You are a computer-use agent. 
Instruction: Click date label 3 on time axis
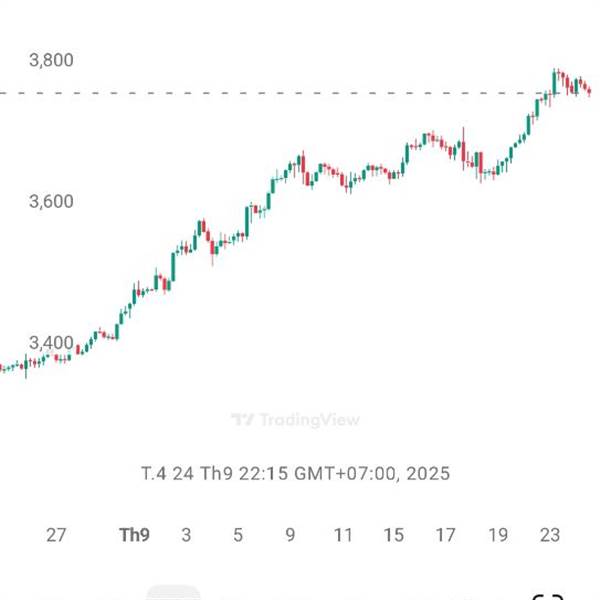coord(186,535)
